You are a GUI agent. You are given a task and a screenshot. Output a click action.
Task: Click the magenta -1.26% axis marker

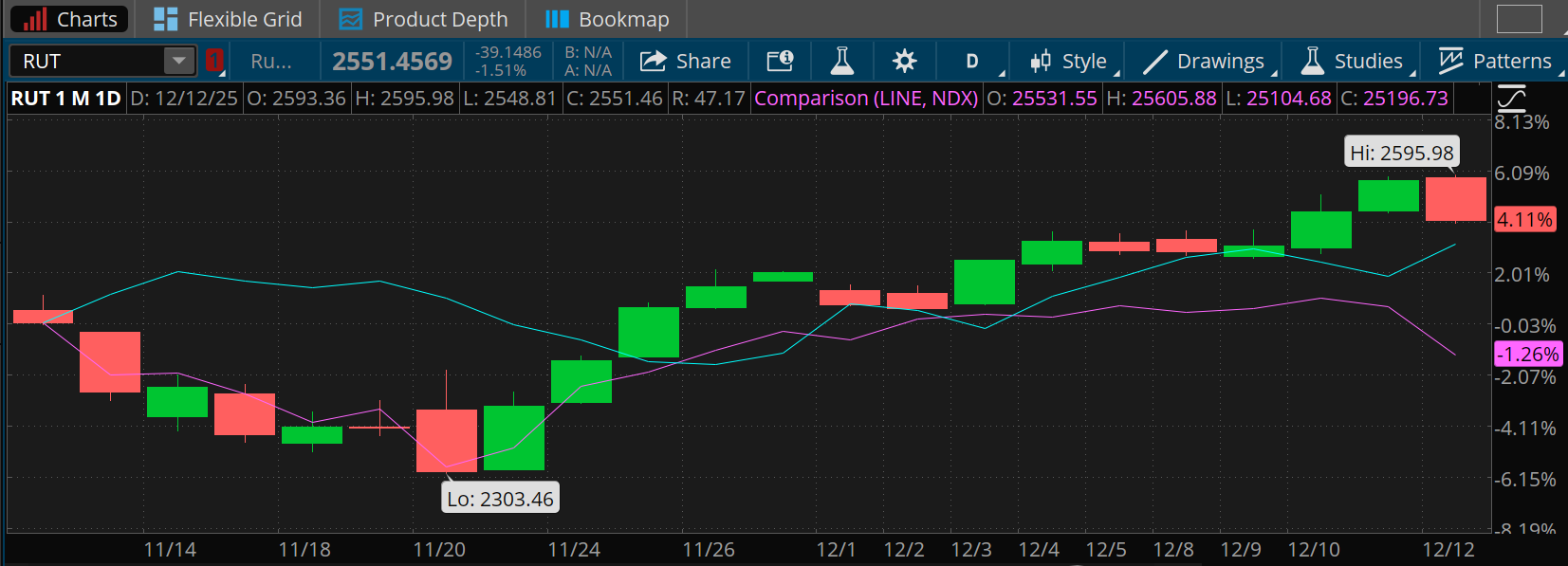point(1528,354)
